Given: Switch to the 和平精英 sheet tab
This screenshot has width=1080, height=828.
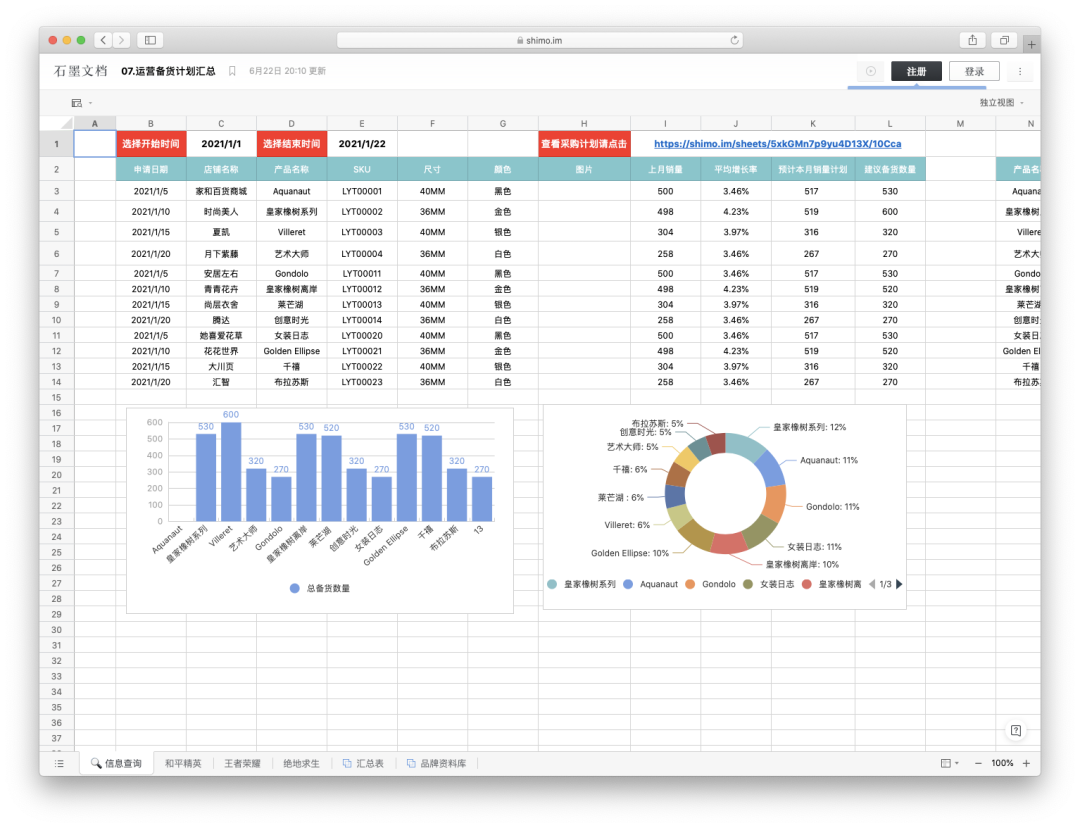Looking at the screenshot, I should [183, 763].
